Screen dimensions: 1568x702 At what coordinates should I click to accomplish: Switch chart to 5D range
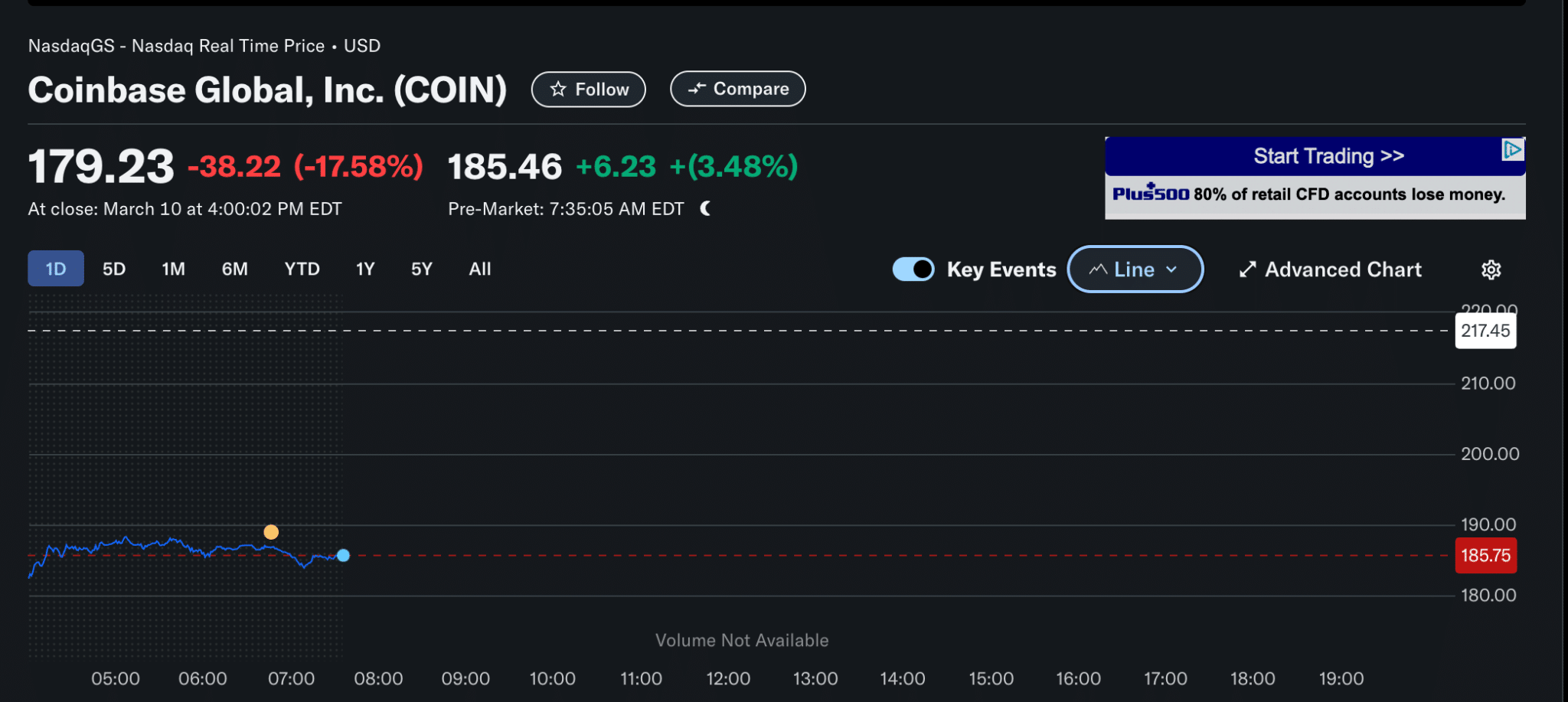pos(114,269)
